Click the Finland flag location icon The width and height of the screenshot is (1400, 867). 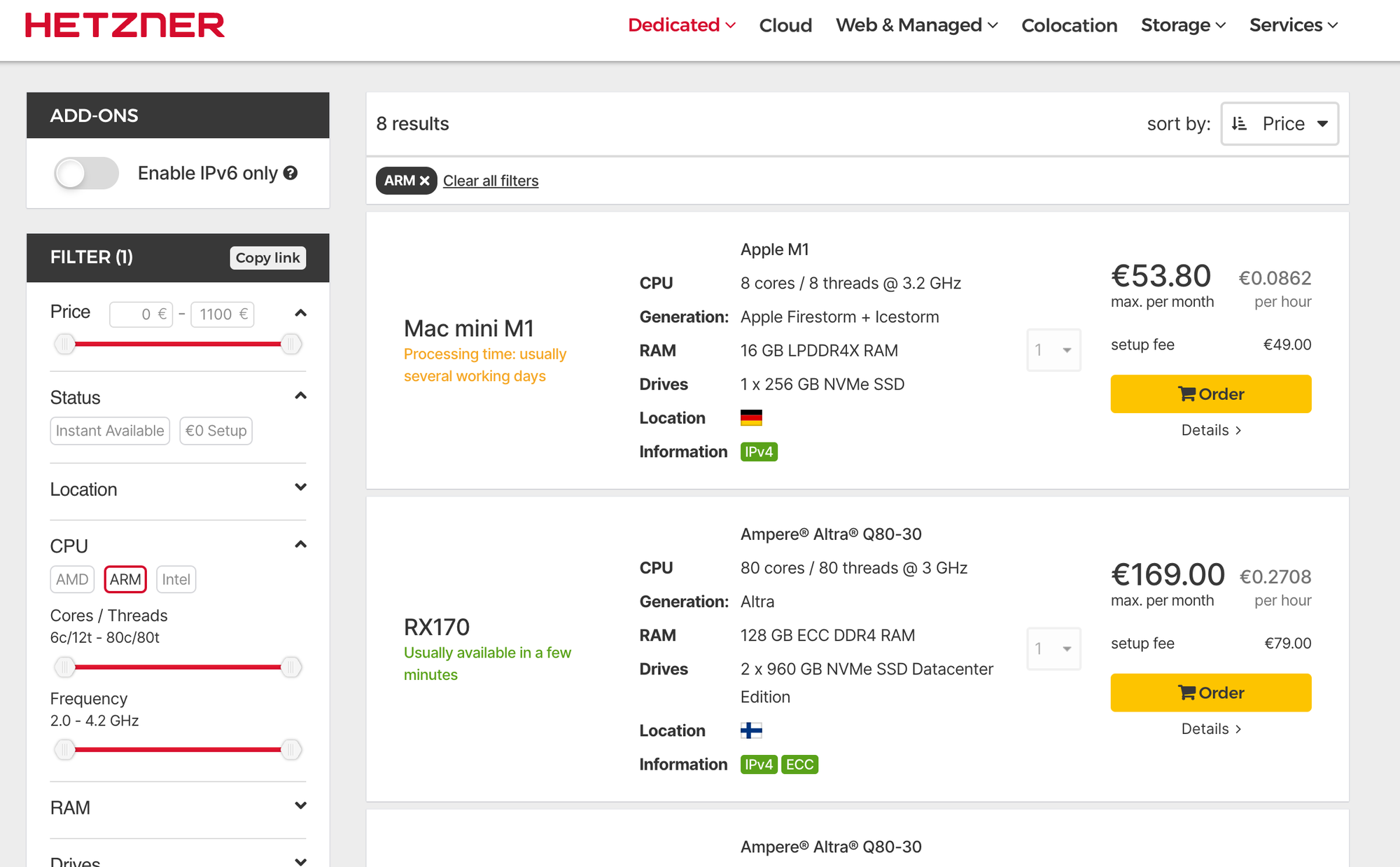(751, 730)
